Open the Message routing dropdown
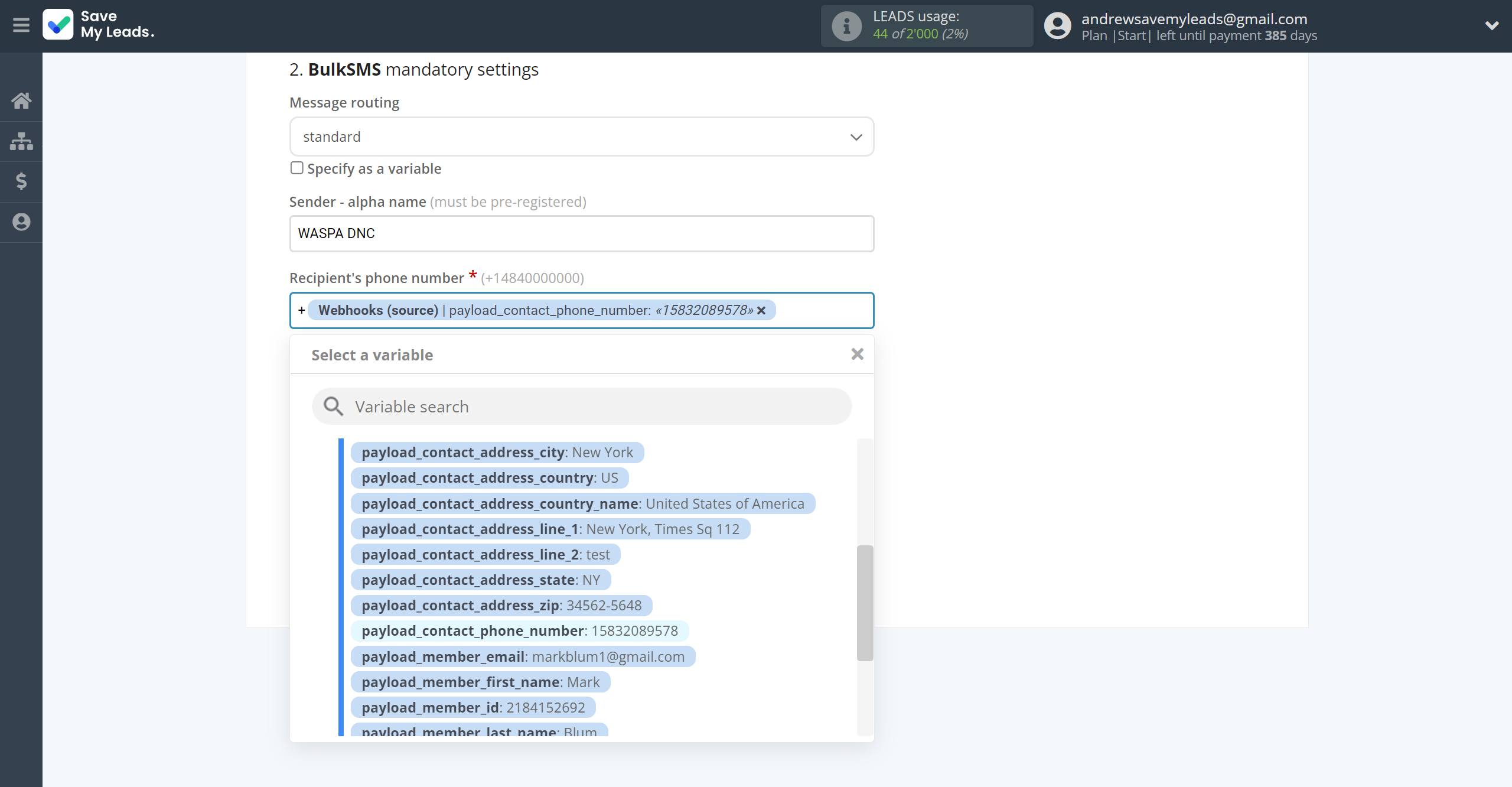Image resolution: width=1512 pixels, height=787 pixels. click(x=582, y=136)
